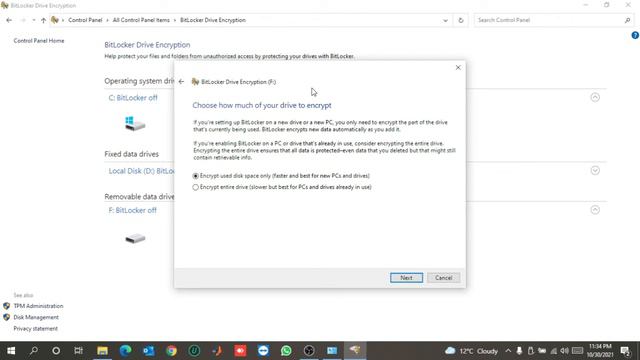The width and height of the screenshot is (640, 360).
Task: Click the C: Windows drive icon
Action: click(135, 124)
